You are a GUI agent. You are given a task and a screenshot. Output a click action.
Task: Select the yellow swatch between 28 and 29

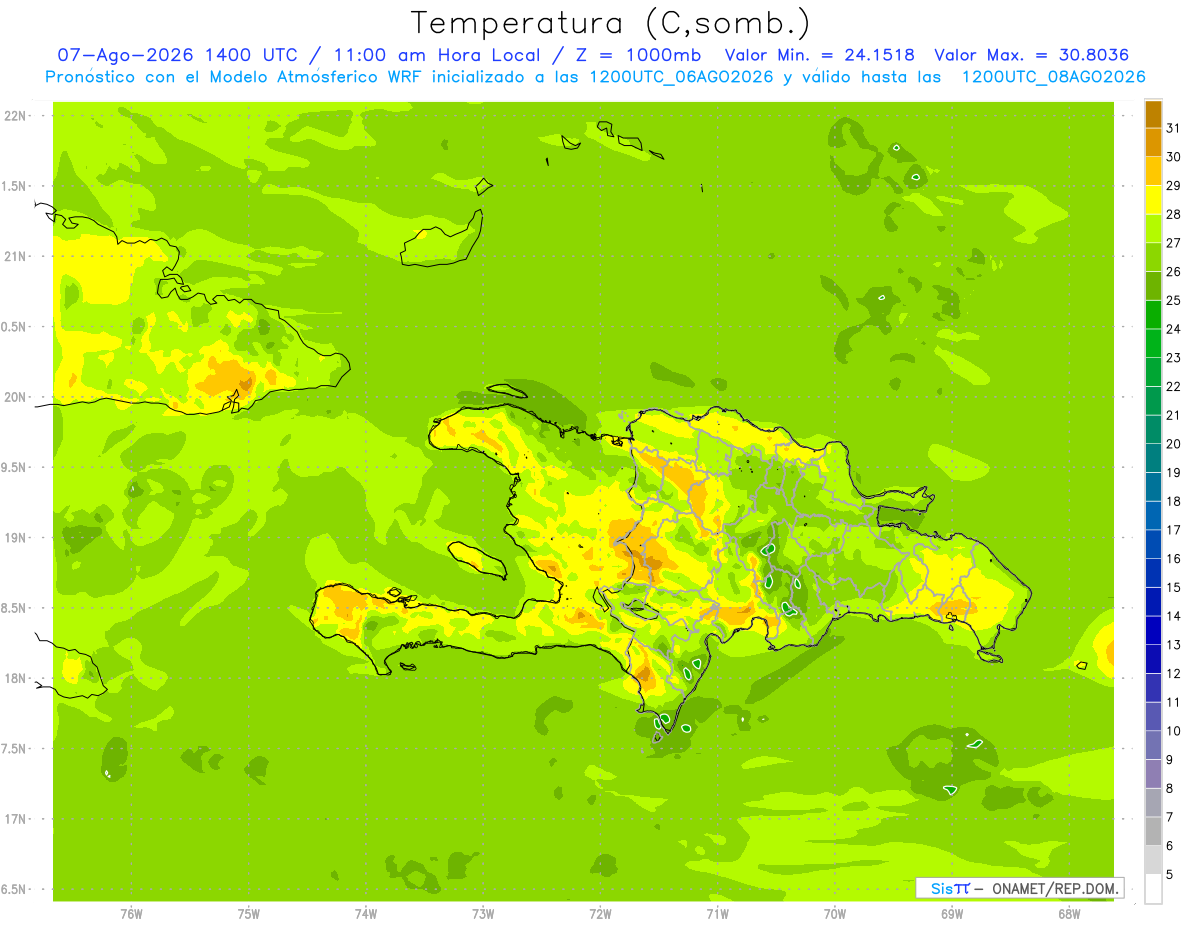click(1153, 200)
